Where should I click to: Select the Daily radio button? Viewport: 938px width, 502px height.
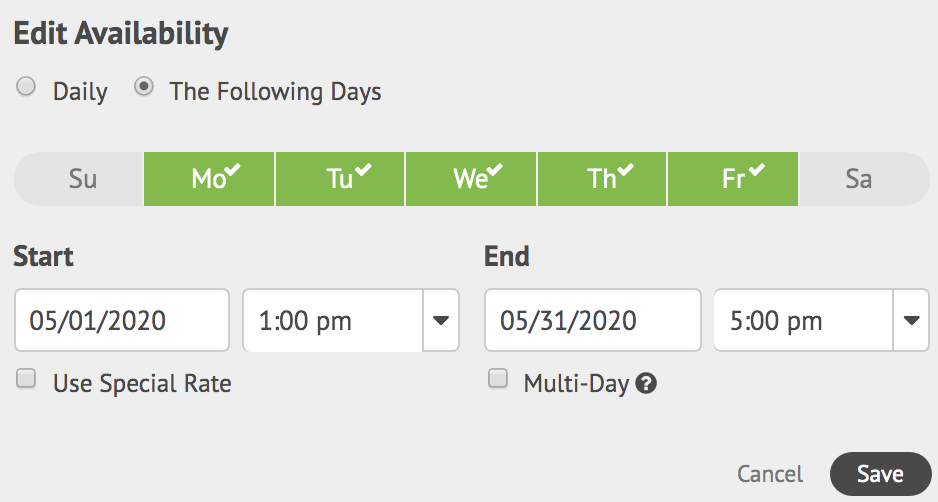pyautogui.click(x=26, y=87)
